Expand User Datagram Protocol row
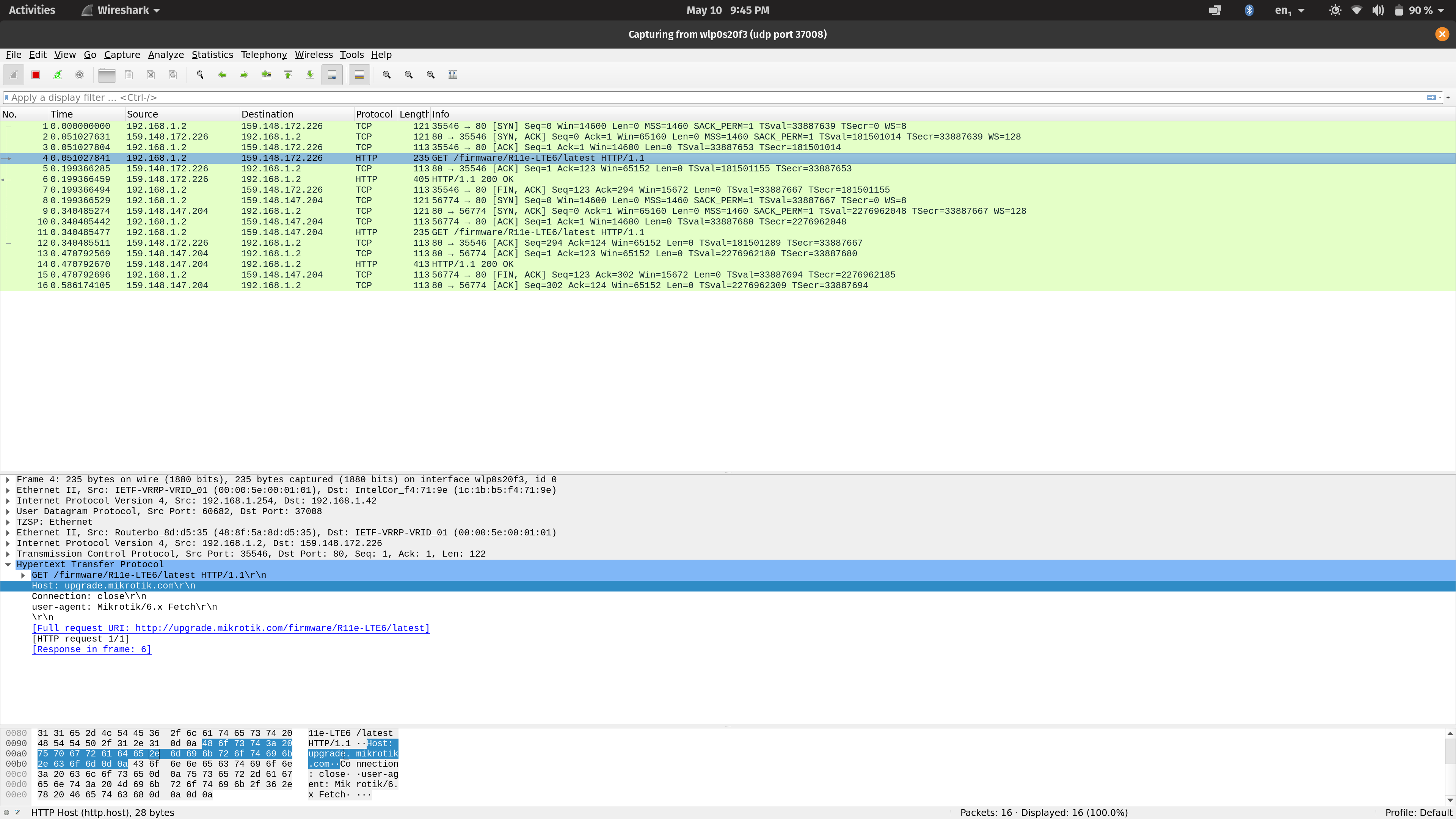Viewport: 1456px width, 819px height. pos(8,511)
